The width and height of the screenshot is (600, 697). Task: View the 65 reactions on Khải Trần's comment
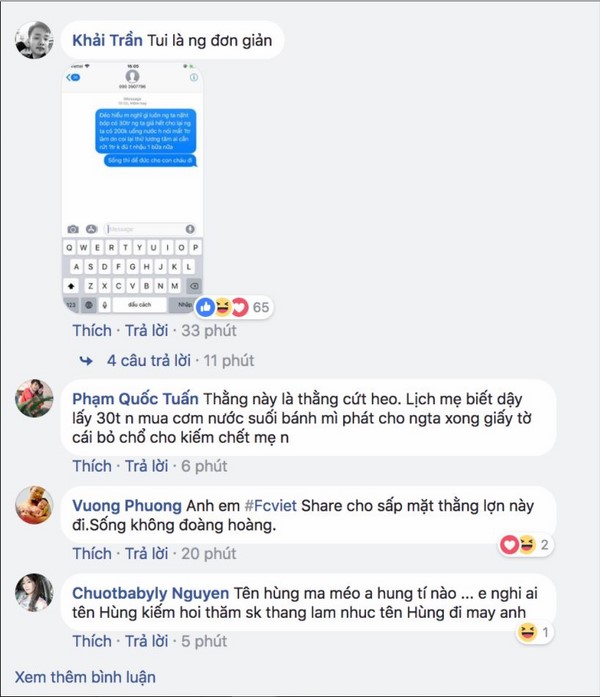(x=234, y=307)
